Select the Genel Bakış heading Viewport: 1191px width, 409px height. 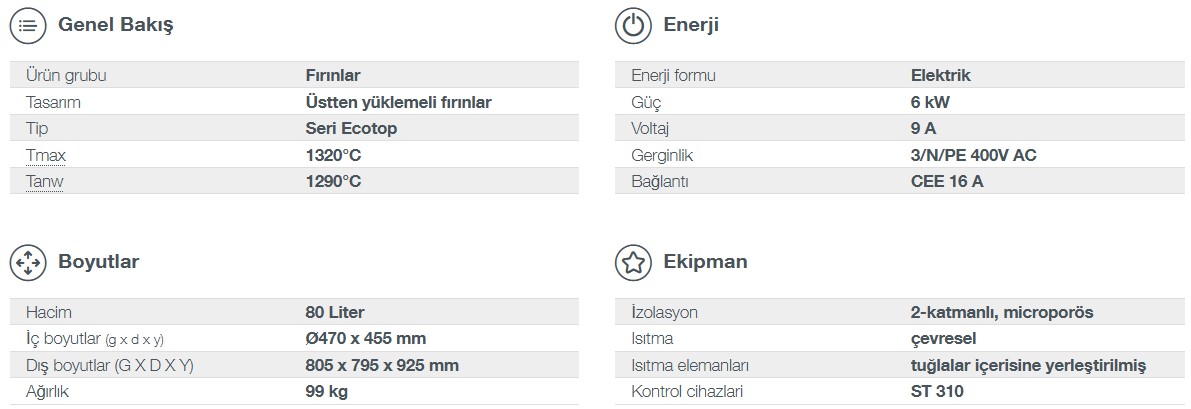(x=115, y=25)
